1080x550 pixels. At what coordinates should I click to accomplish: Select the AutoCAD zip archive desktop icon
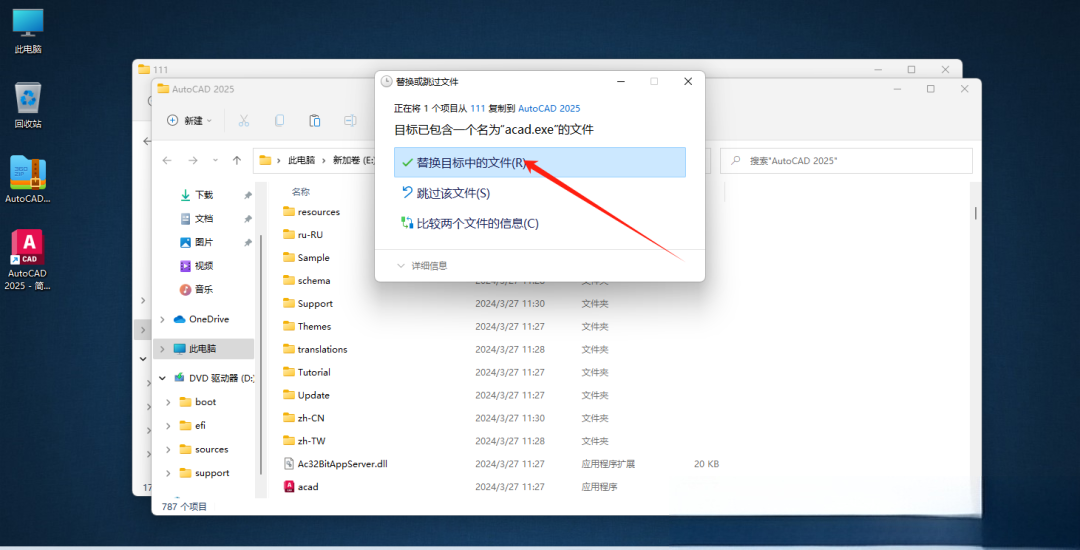click(28, 180)
